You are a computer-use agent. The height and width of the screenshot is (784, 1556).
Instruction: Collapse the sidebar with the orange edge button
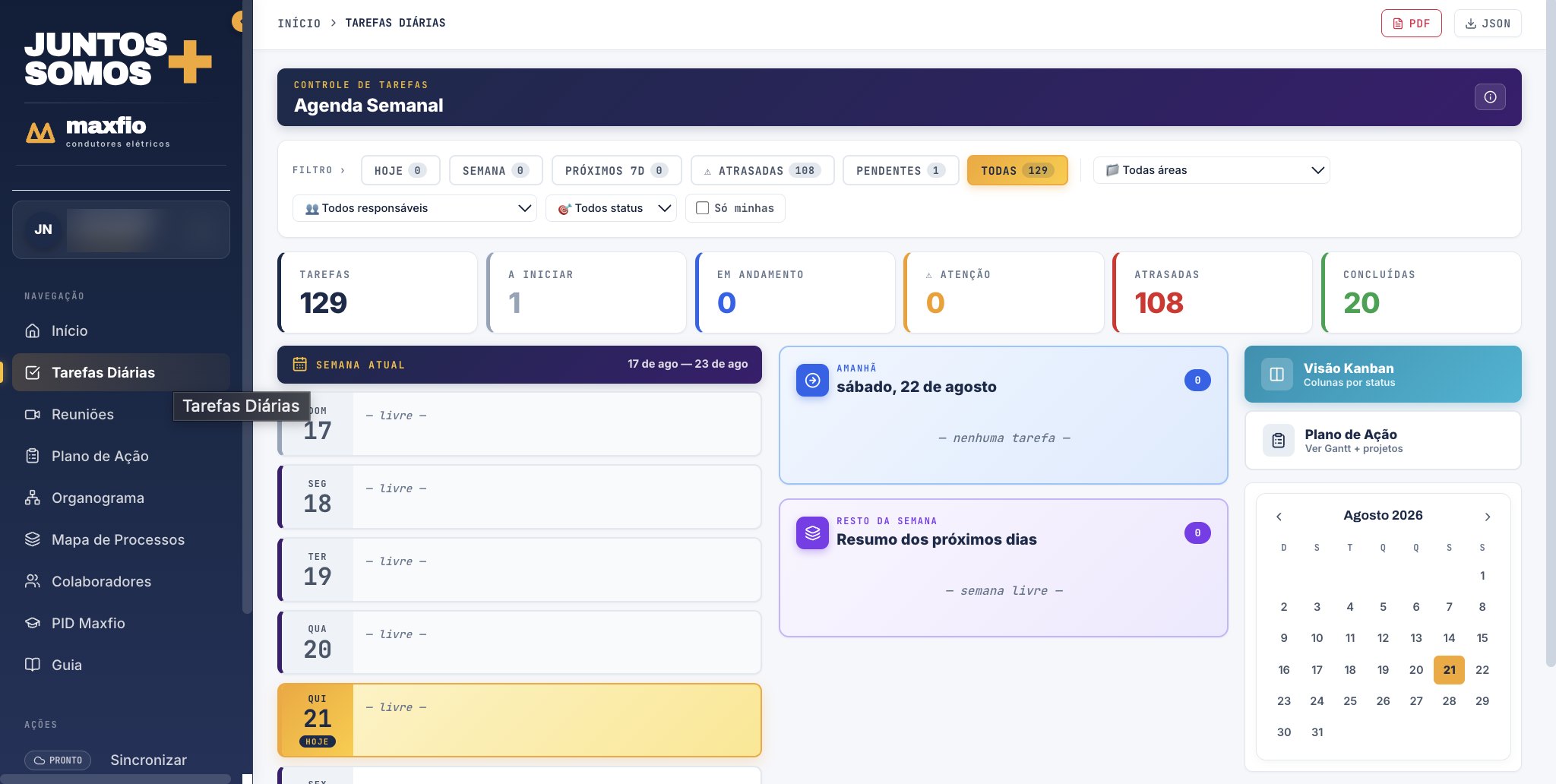239,21
